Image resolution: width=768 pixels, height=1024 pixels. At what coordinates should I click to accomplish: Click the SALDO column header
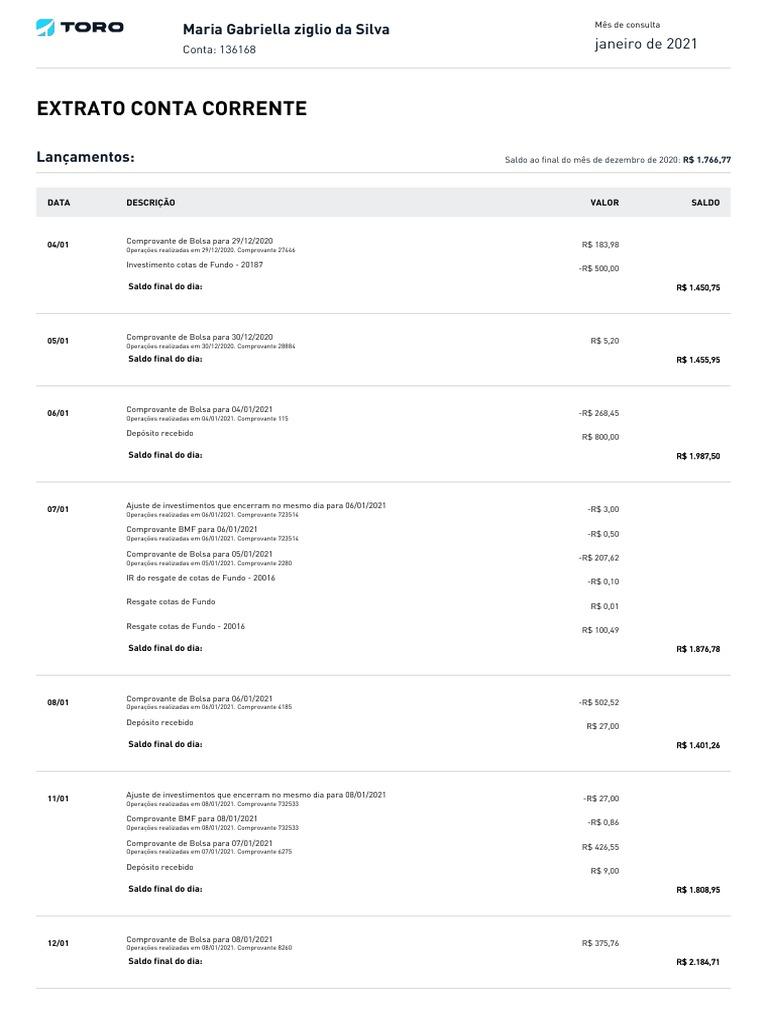click(705, 203)
